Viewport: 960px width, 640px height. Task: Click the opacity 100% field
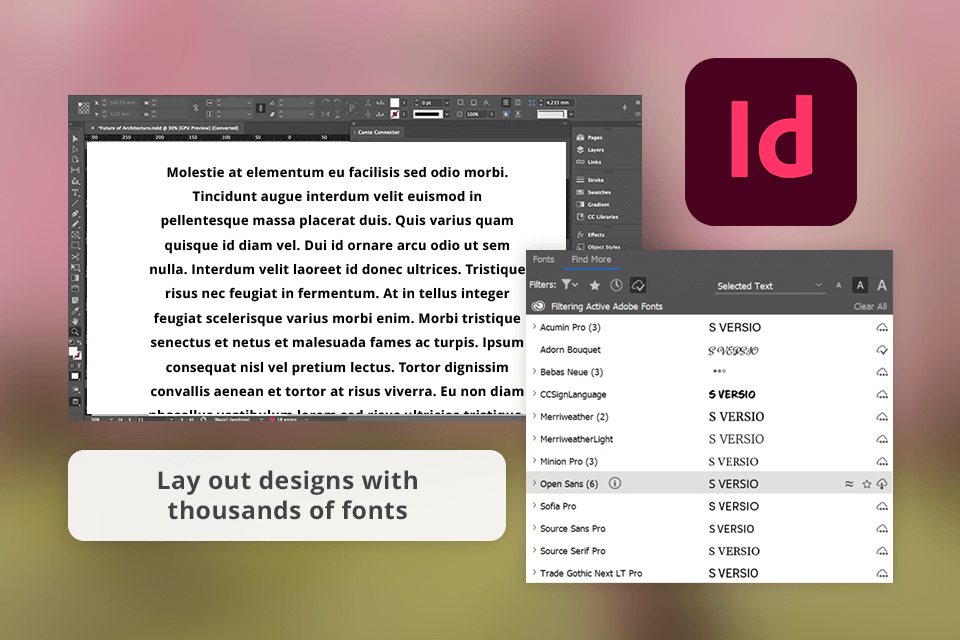[x=477, y=114]
